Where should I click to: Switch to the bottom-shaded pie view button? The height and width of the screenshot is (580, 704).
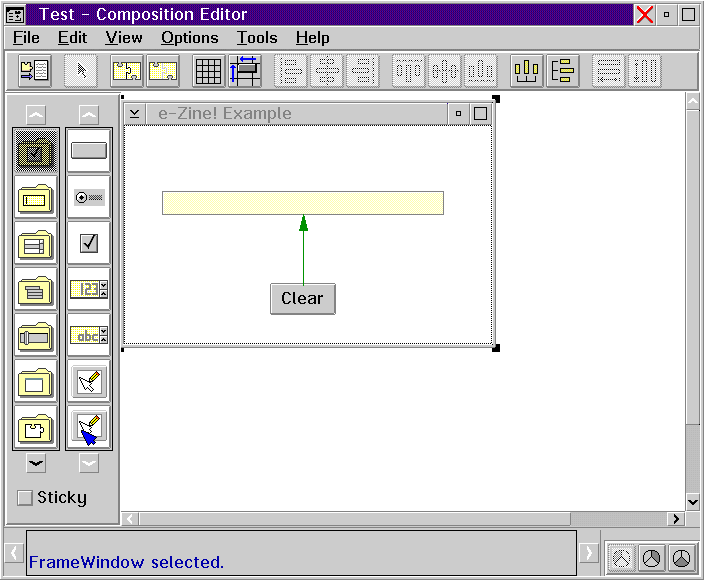coord(682,559)
